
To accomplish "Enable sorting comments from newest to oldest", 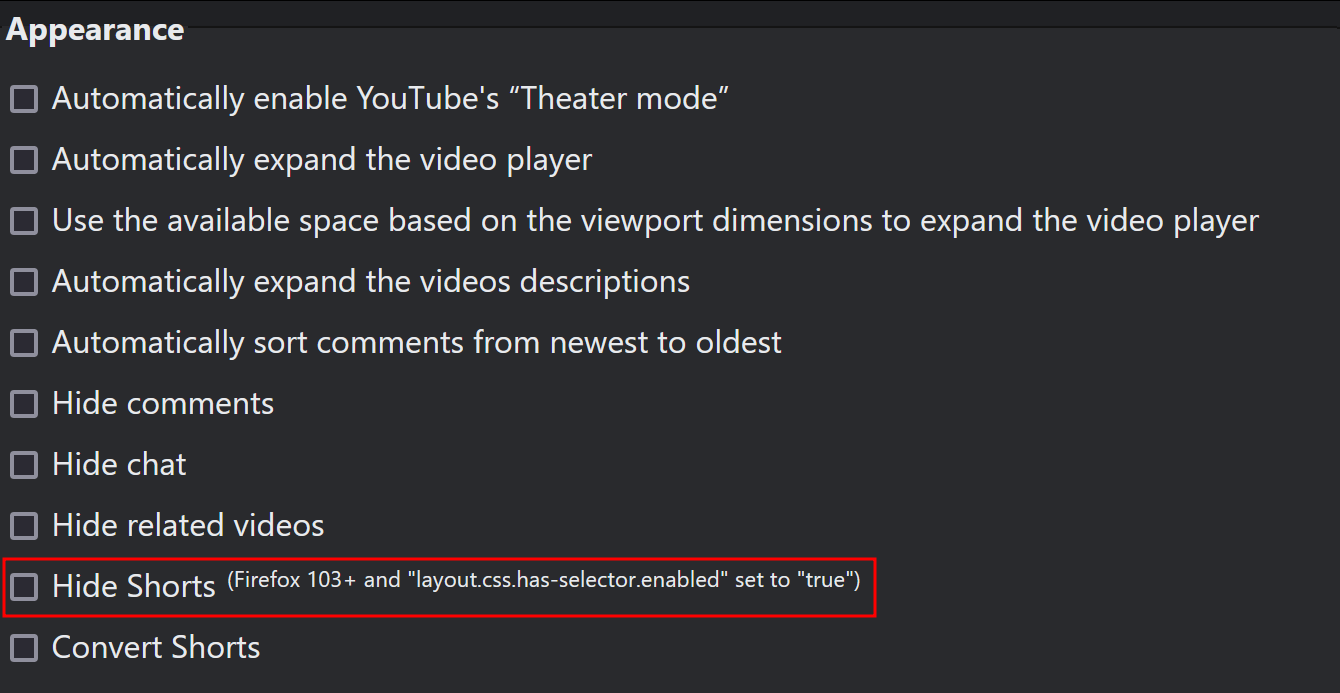I will point(23,342).
